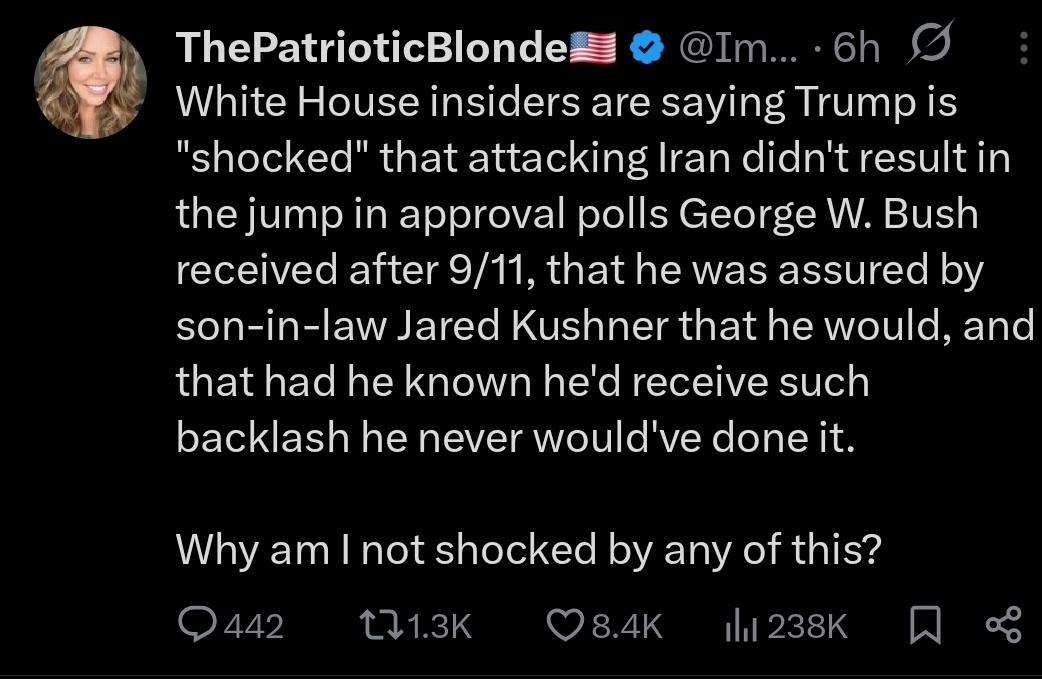Click the reply speech bubble icon
Screen dimensions: 1042x679
(x=198, y=626)
